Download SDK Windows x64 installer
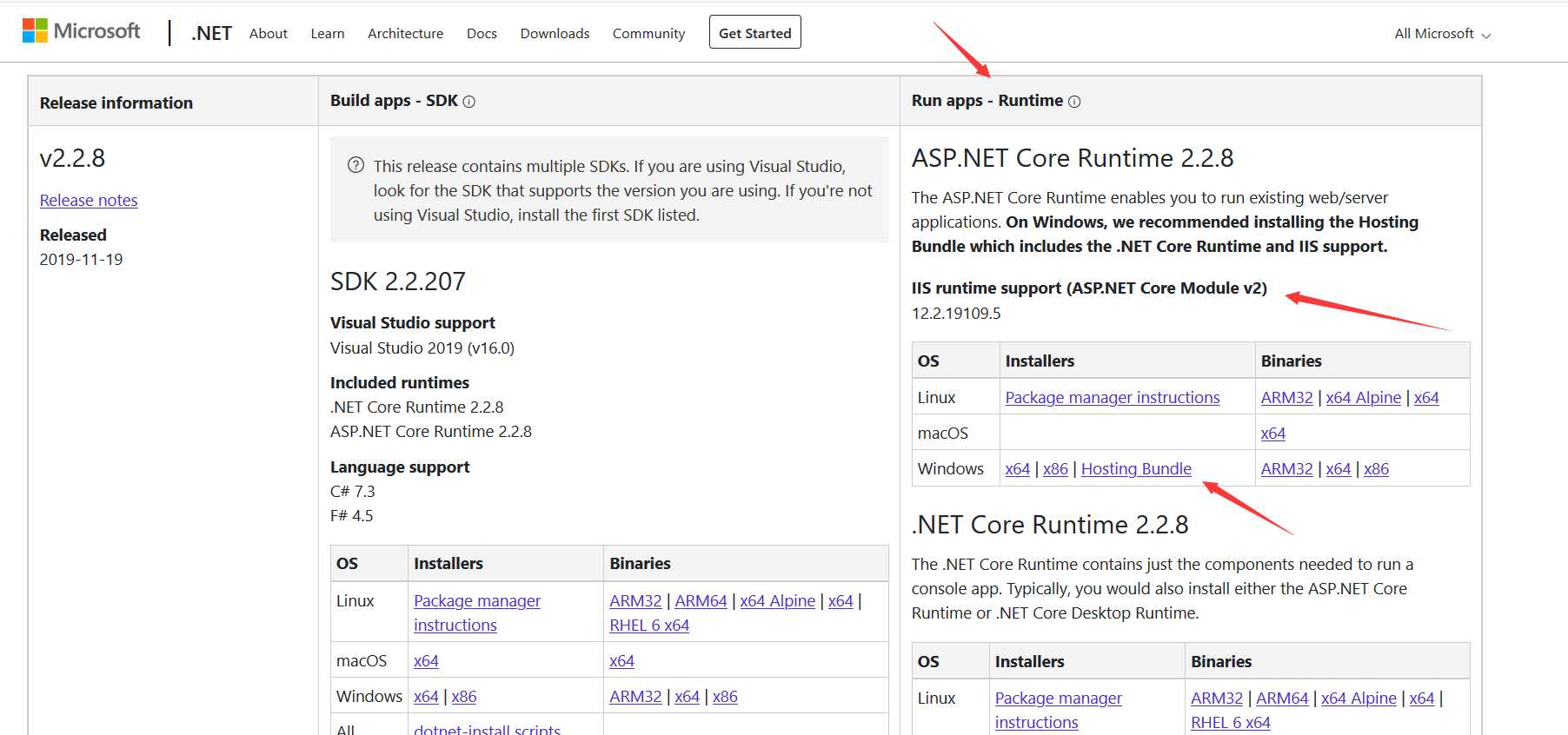The height and width of the screenshot is (735, 1568). coord(426,696)
